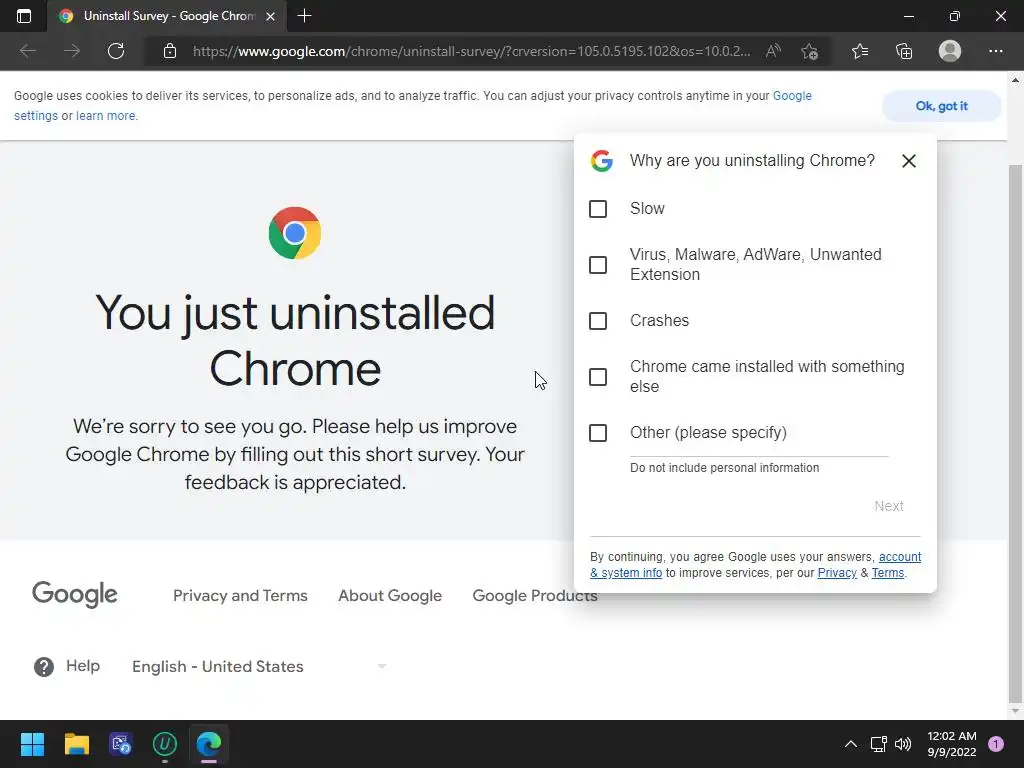Click 'Do not include personal information' text
1024x768 pixels.
pyautogui.click(x=724, y=468)
